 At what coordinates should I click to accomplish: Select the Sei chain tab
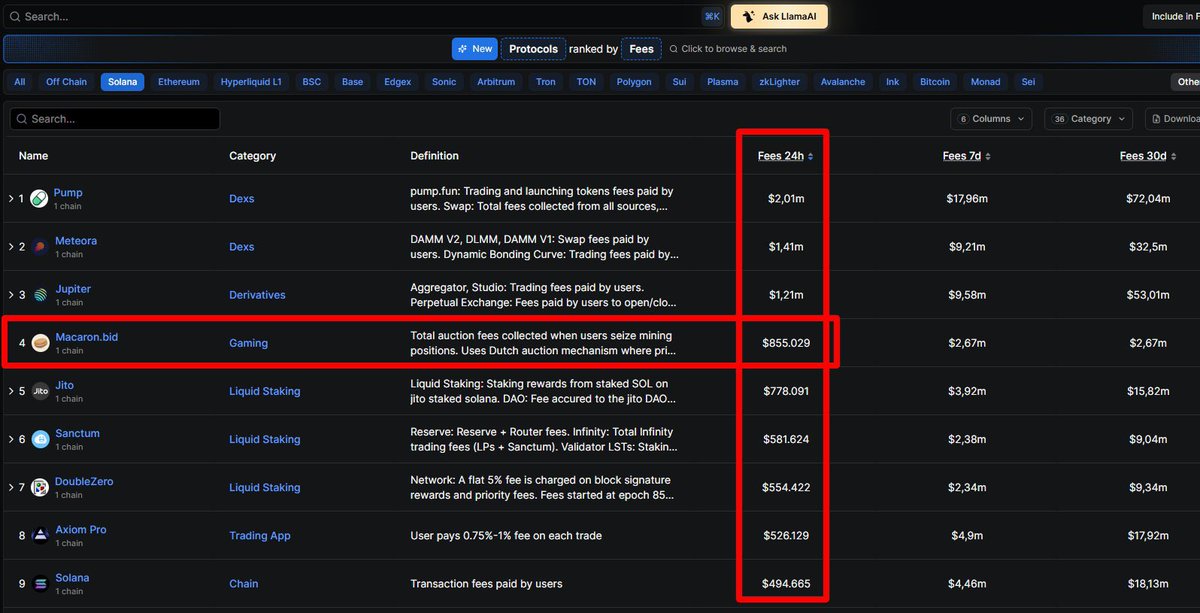coord(1027,82)
